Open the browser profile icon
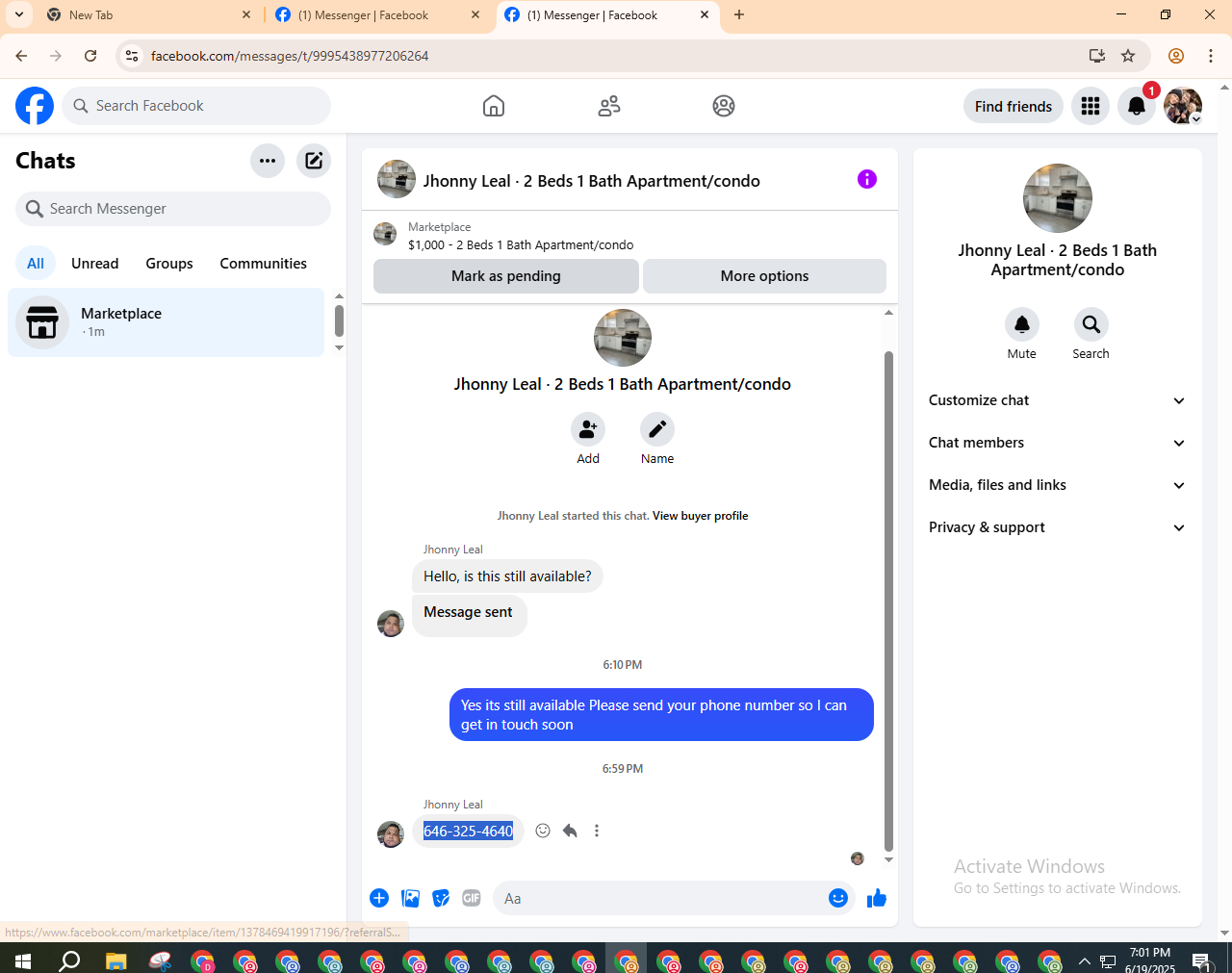 click(x=1176, y=56)
